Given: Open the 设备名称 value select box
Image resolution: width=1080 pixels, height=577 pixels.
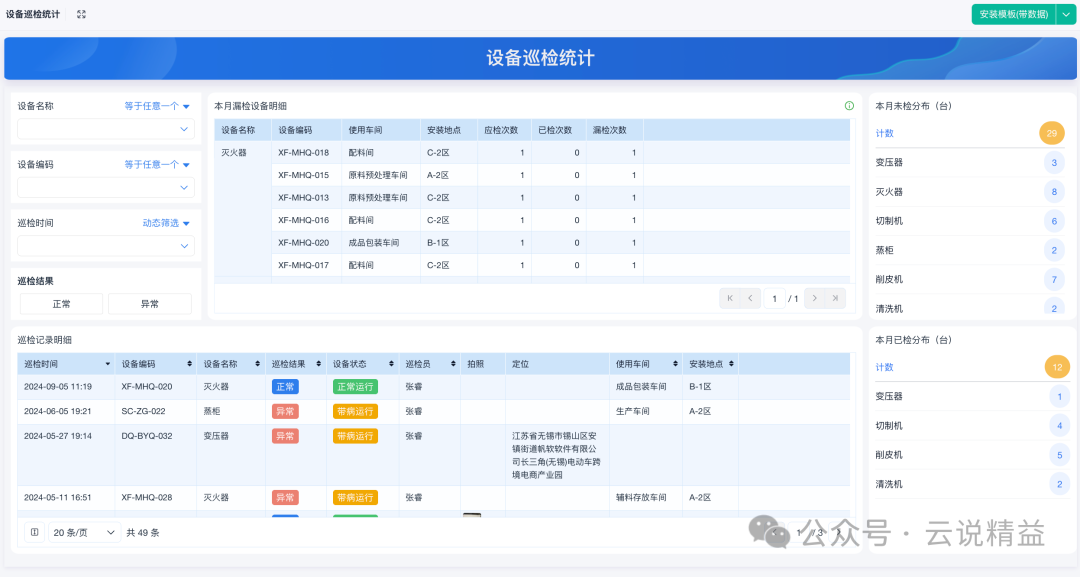Looking at the screenshot, I should point(106,129).
